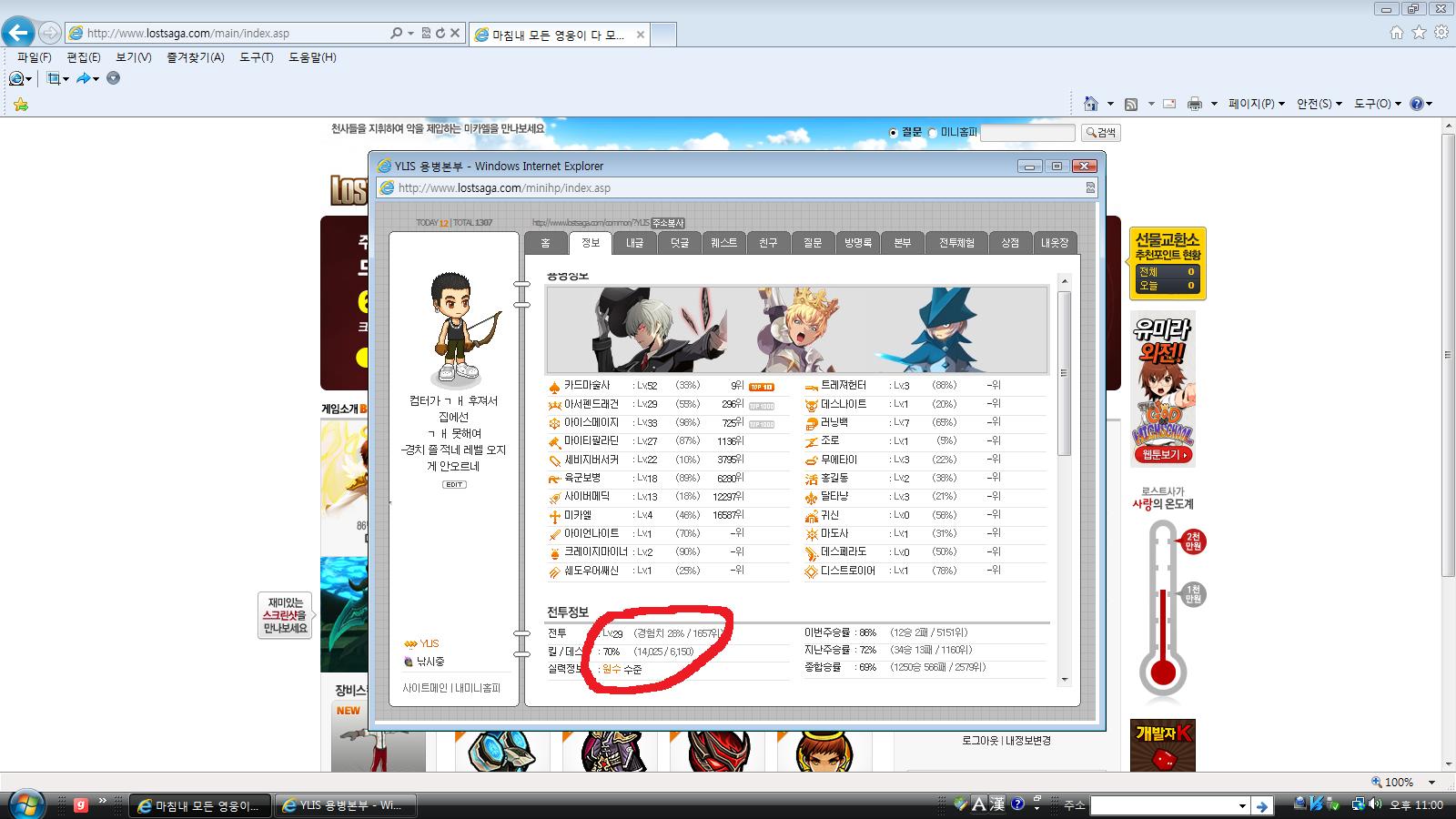
Task: Click the spade icon for 카드마술사
Action: (554, 387)
